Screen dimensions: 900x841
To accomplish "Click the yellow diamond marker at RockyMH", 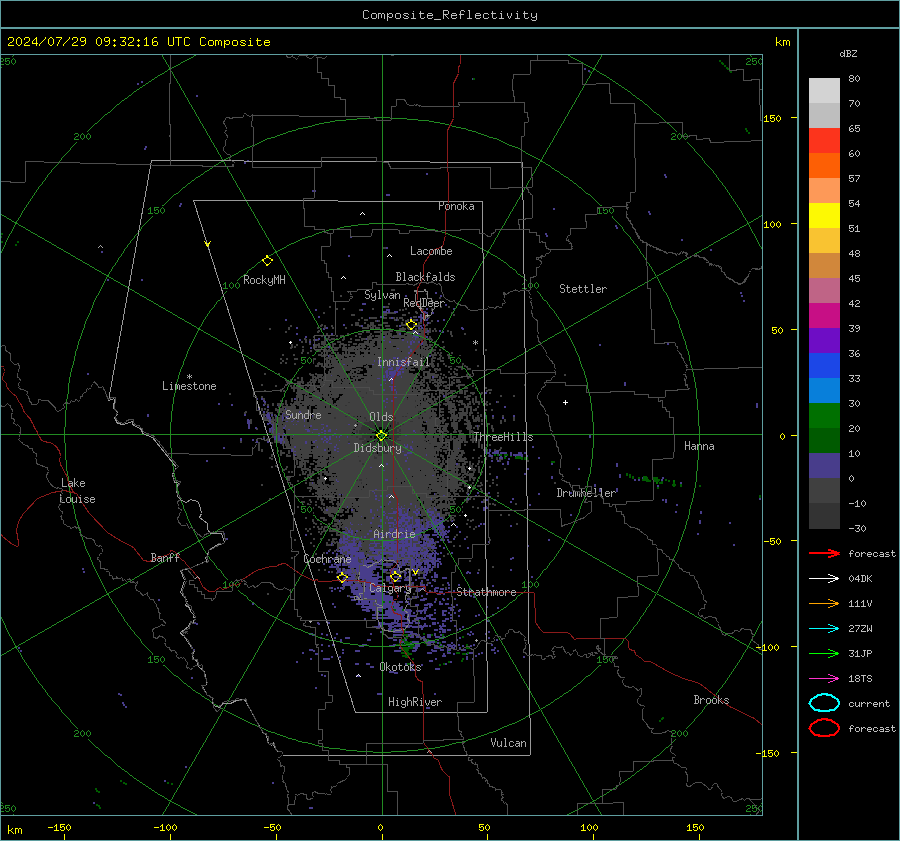I will [x=267, y=261].
